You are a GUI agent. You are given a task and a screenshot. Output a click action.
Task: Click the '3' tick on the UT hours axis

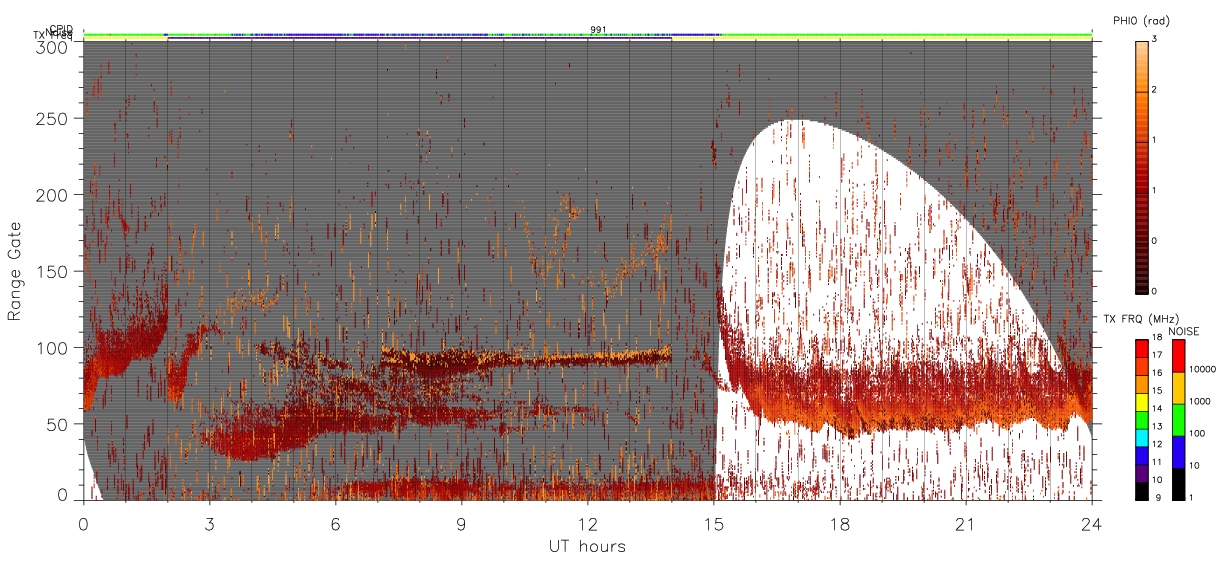(209, 524)
